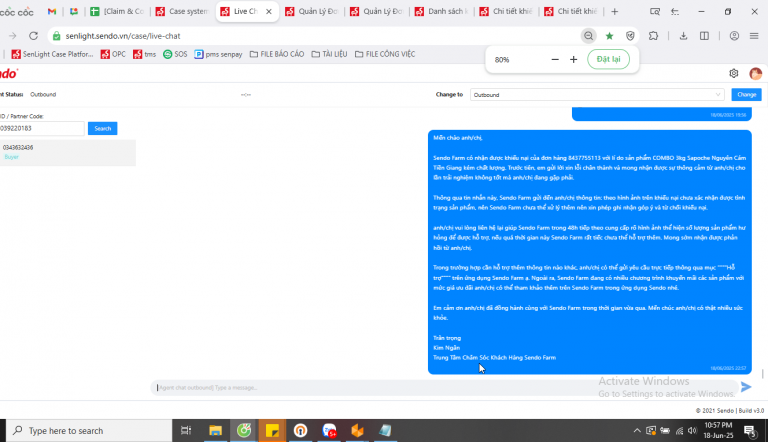
Task: Expand the FILE BÁO CÁO bookmark folder
Action: pos(277,54)
